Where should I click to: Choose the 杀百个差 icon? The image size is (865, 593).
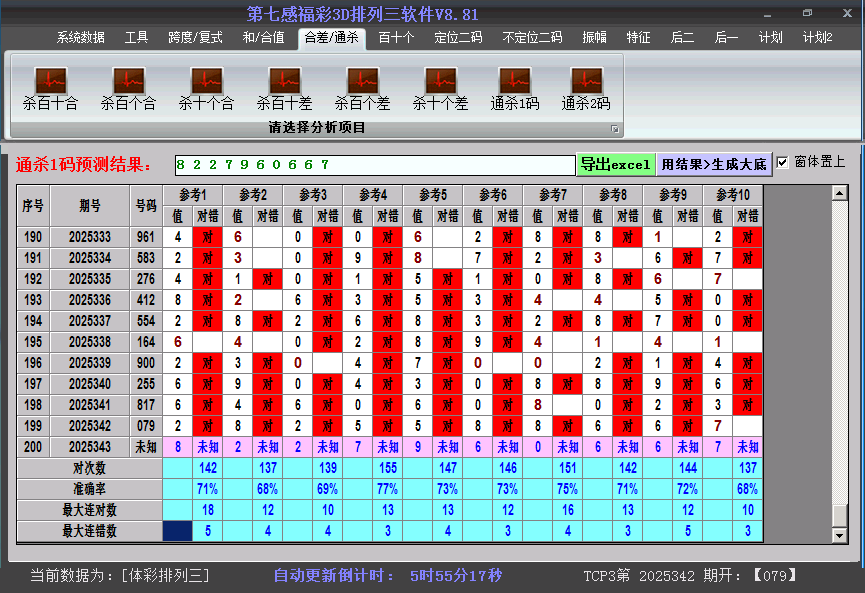[362, 80]
